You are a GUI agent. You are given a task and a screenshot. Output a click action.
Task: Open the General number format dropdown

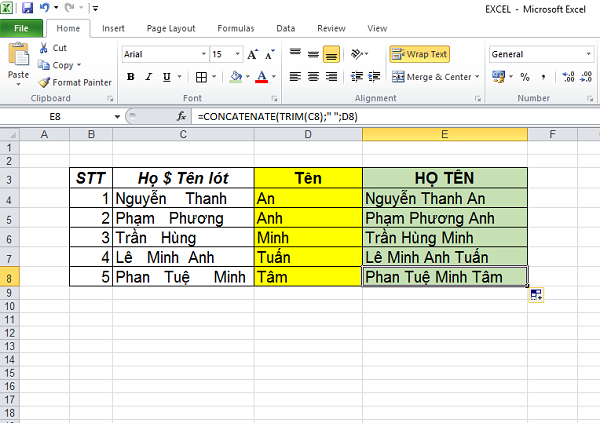[584, 53]
